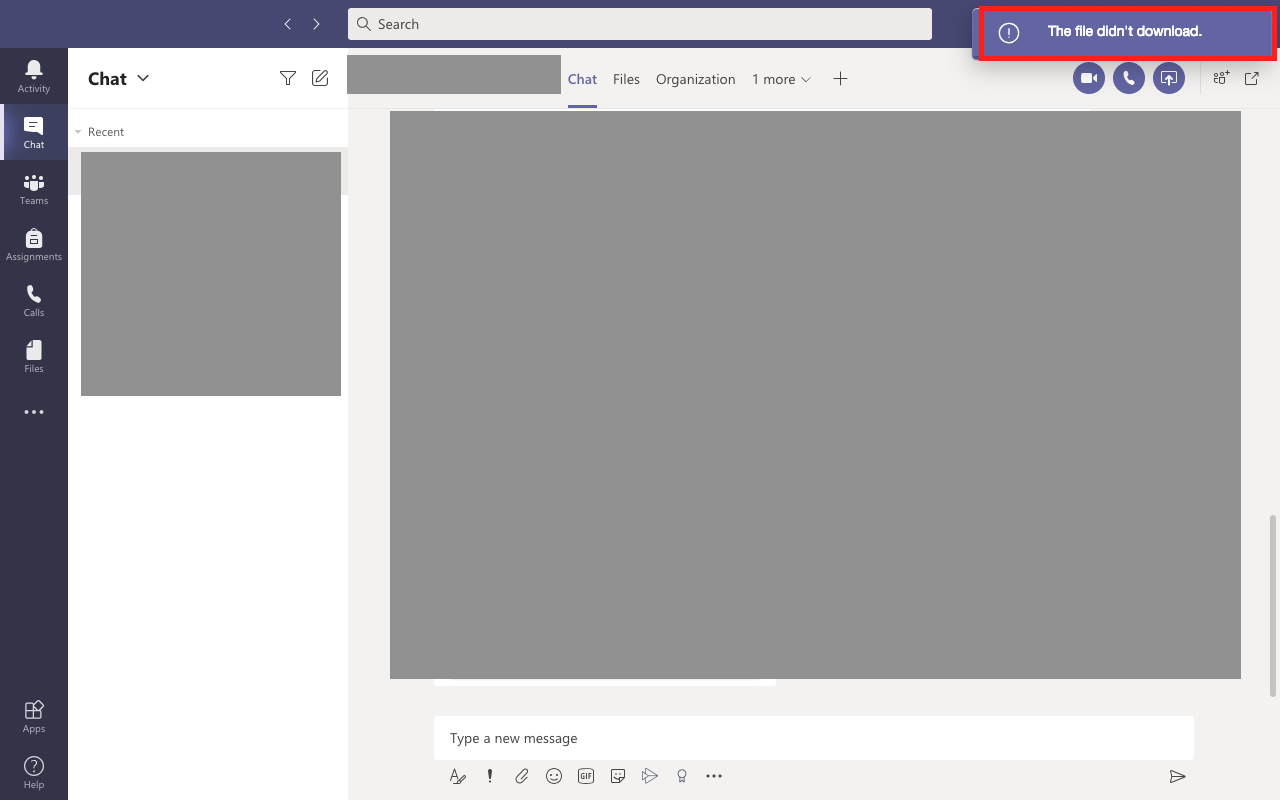Image resolution: width=1280 pixels, height=800 pixels.
Task: Open the sticker picker
Action: [x=618, y=776]
